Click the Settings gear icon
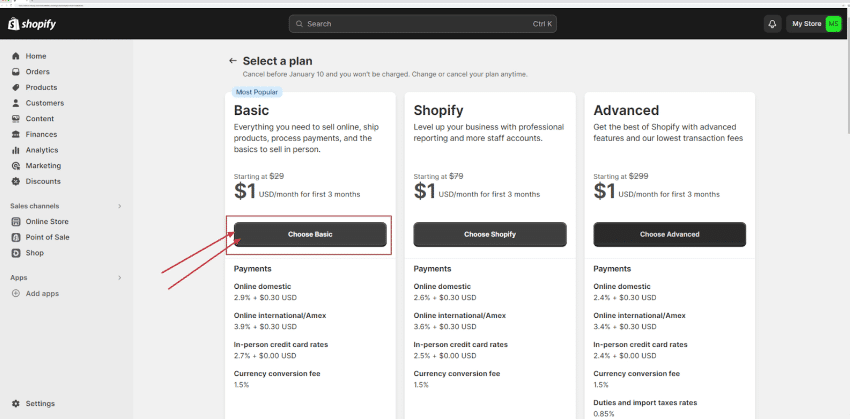The height and width of the screenshot is (419, 850). pyautogui.click(x=16, y=404)
